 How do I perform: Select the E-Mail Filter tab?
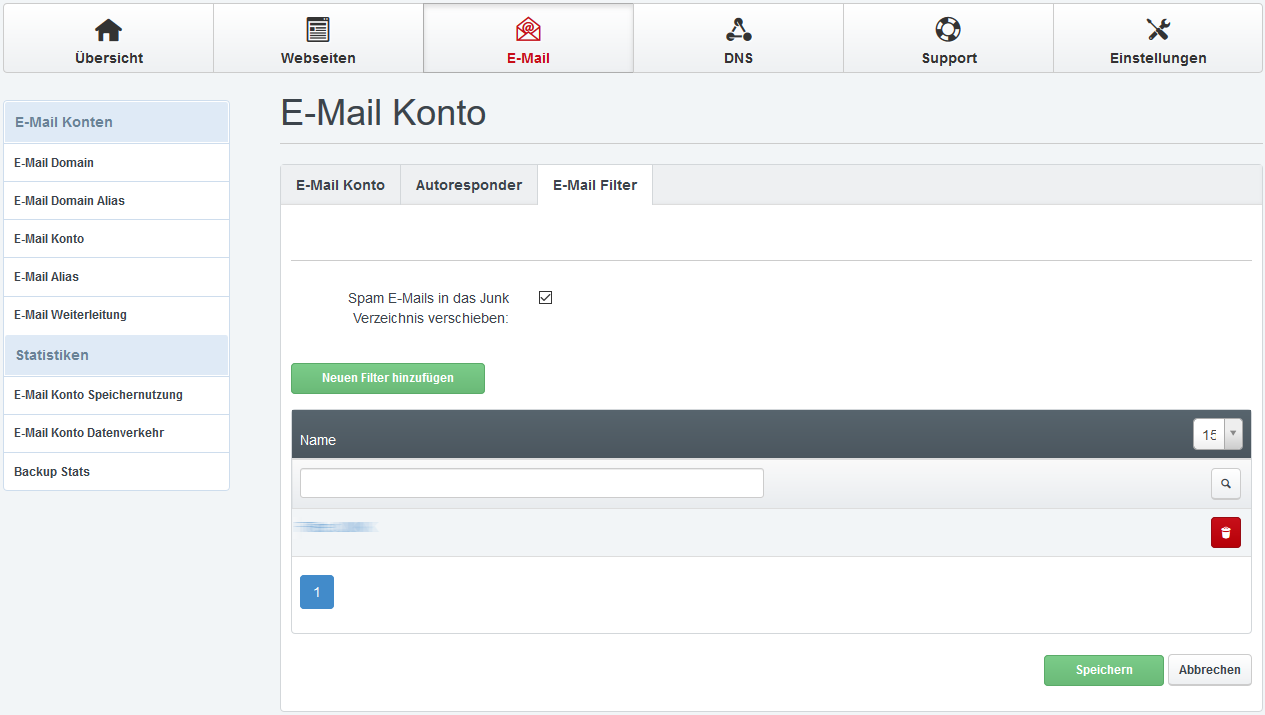pyautogui.click(x=595, y=185)
